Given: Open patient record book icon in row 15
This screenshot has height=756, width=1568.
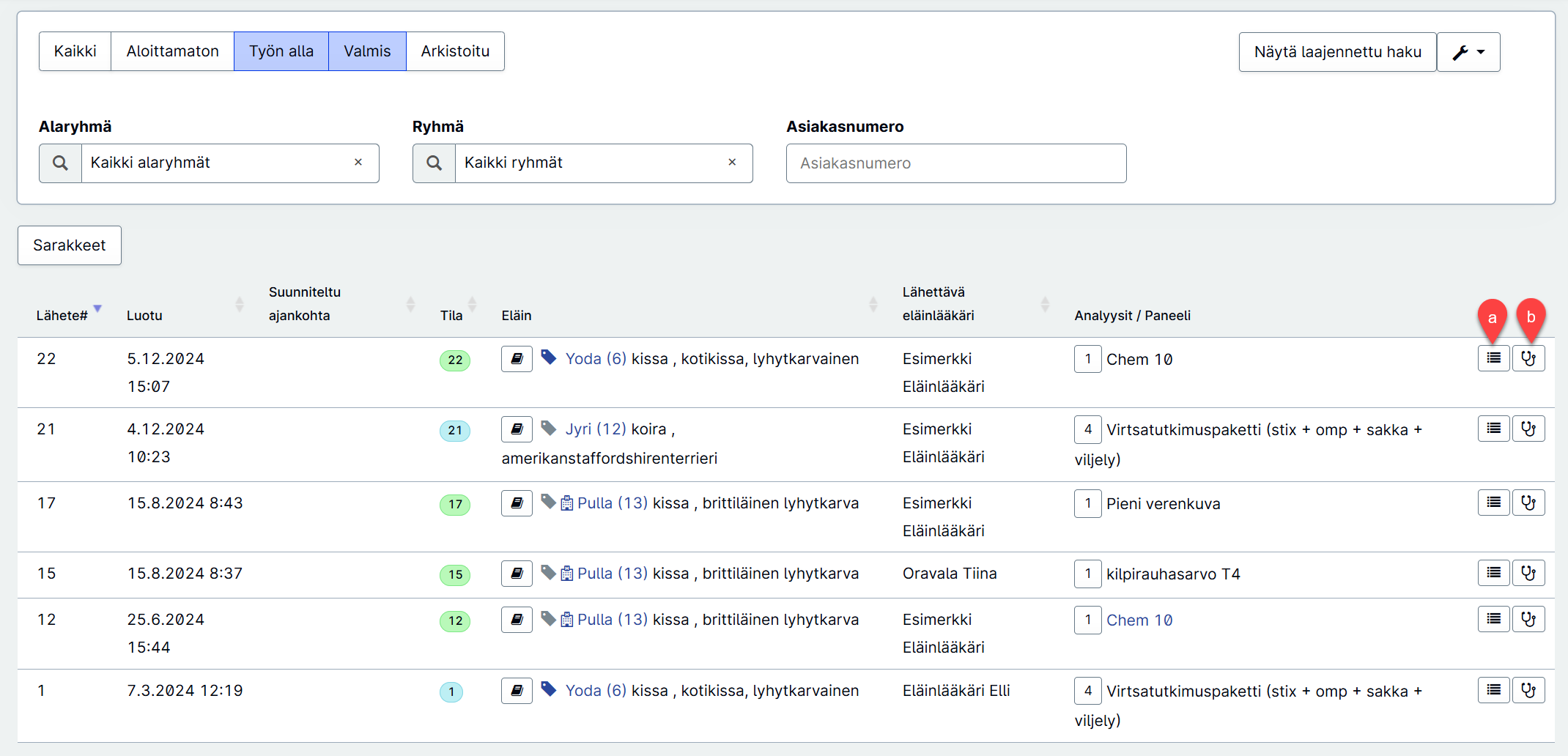Looking at the screenshot, I should click(x=517, y=574).
